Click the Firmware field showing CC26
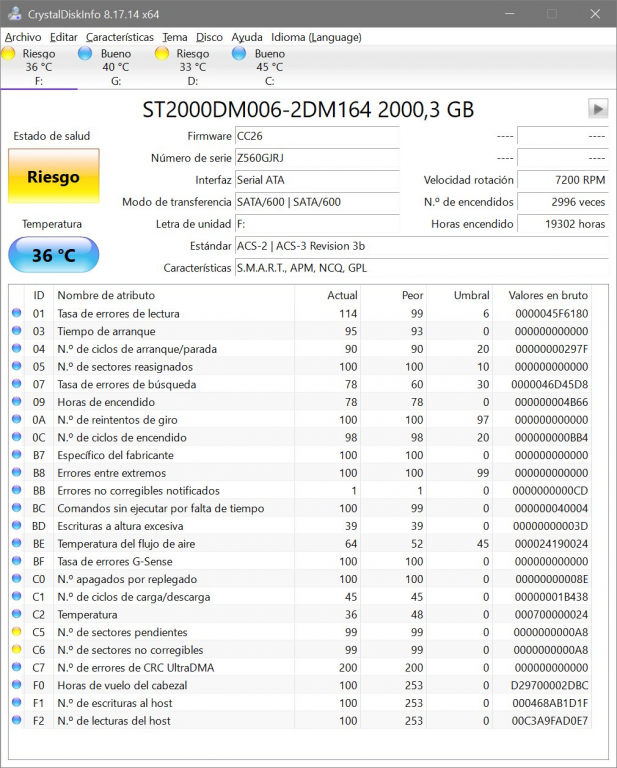Image resolution: width=617 pixels, height=768 pixels. point(316,136)
